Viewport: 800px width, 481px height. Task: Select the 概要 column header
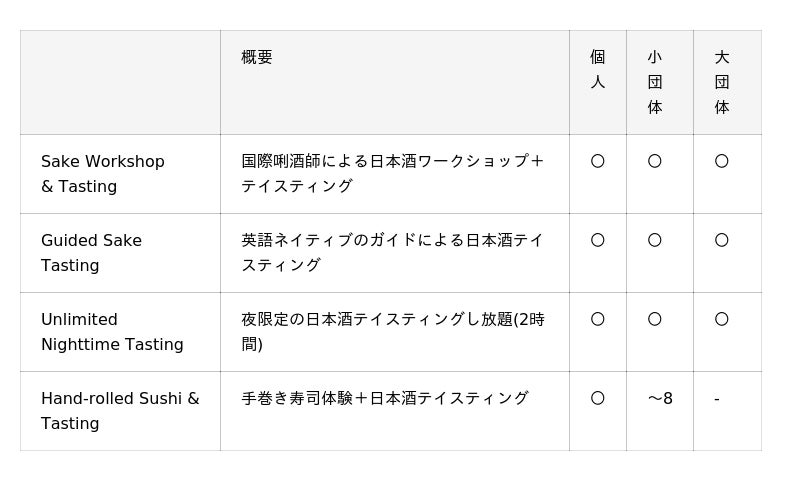(257, 58)
